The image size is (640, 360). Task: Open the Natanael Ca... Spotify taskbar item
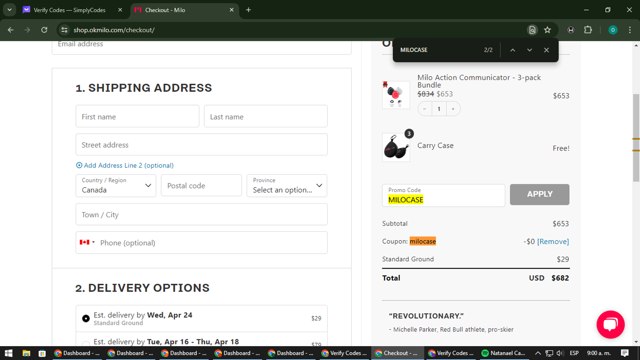[503, 353]
